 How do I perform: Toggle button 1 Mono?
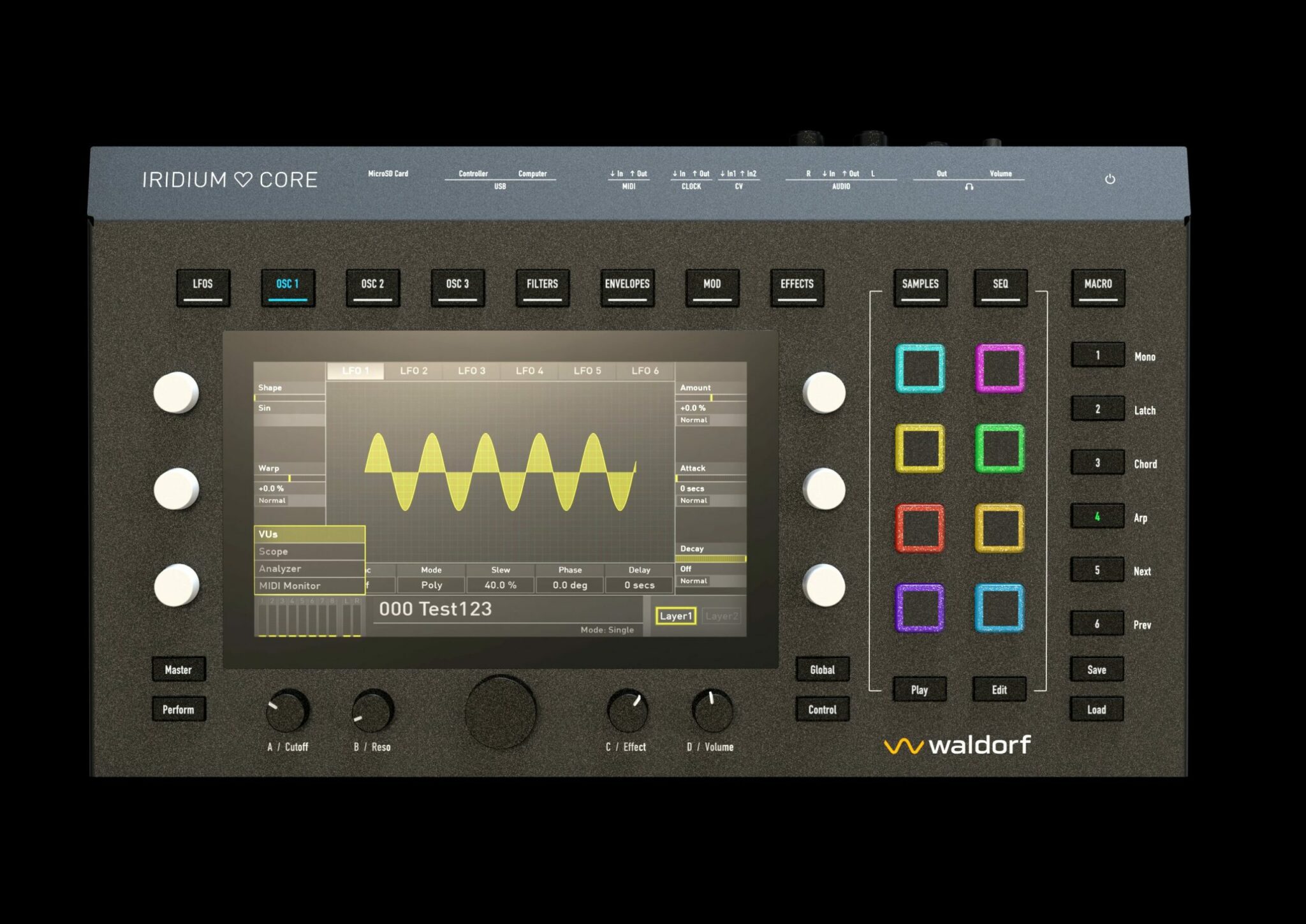[1097, 355]
